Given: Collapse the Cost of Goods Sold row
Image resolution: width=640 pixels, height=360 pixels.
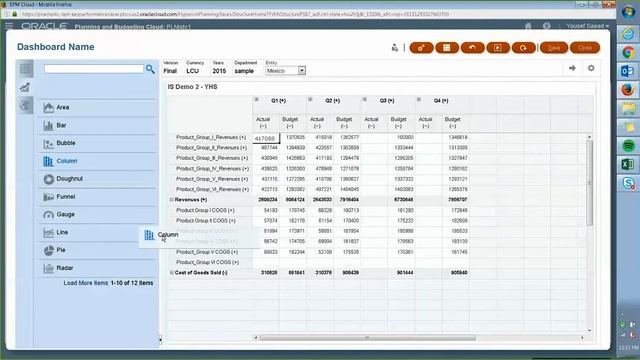Looking at the screenshot, I should (171, 272).
